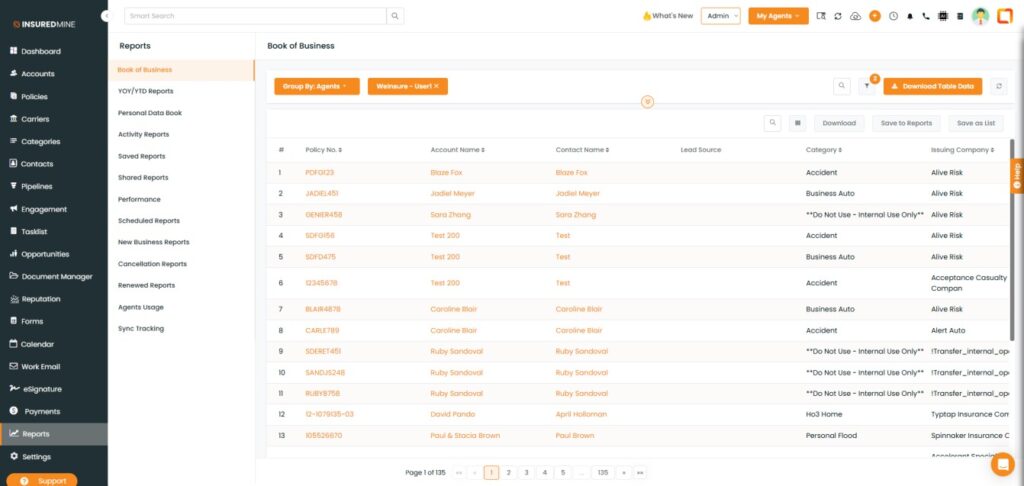The width and height of the screenshot is (1024, 486).
Task: Go to Pipelines in the sidebar
Action: pos(37,186)
